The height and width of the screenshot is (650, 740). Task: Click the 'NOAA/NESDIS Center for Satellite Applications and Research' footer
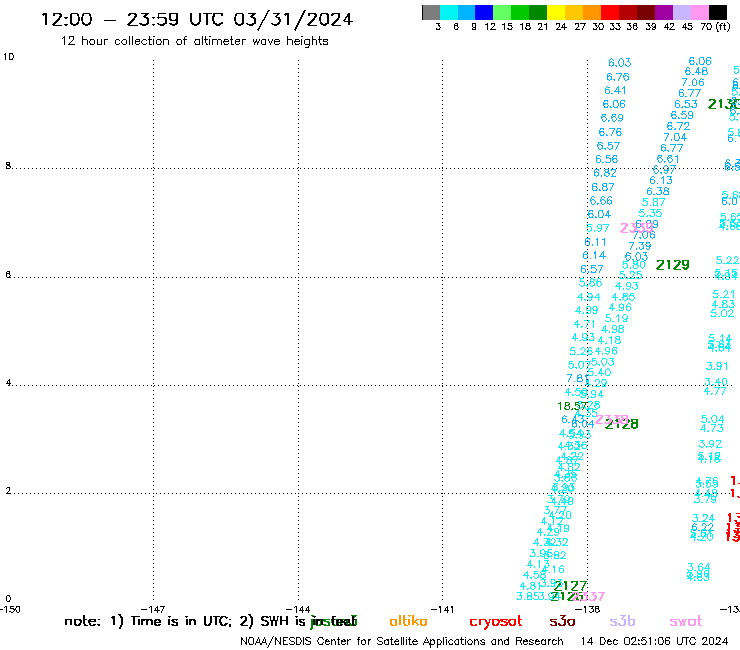coord(402,642)
